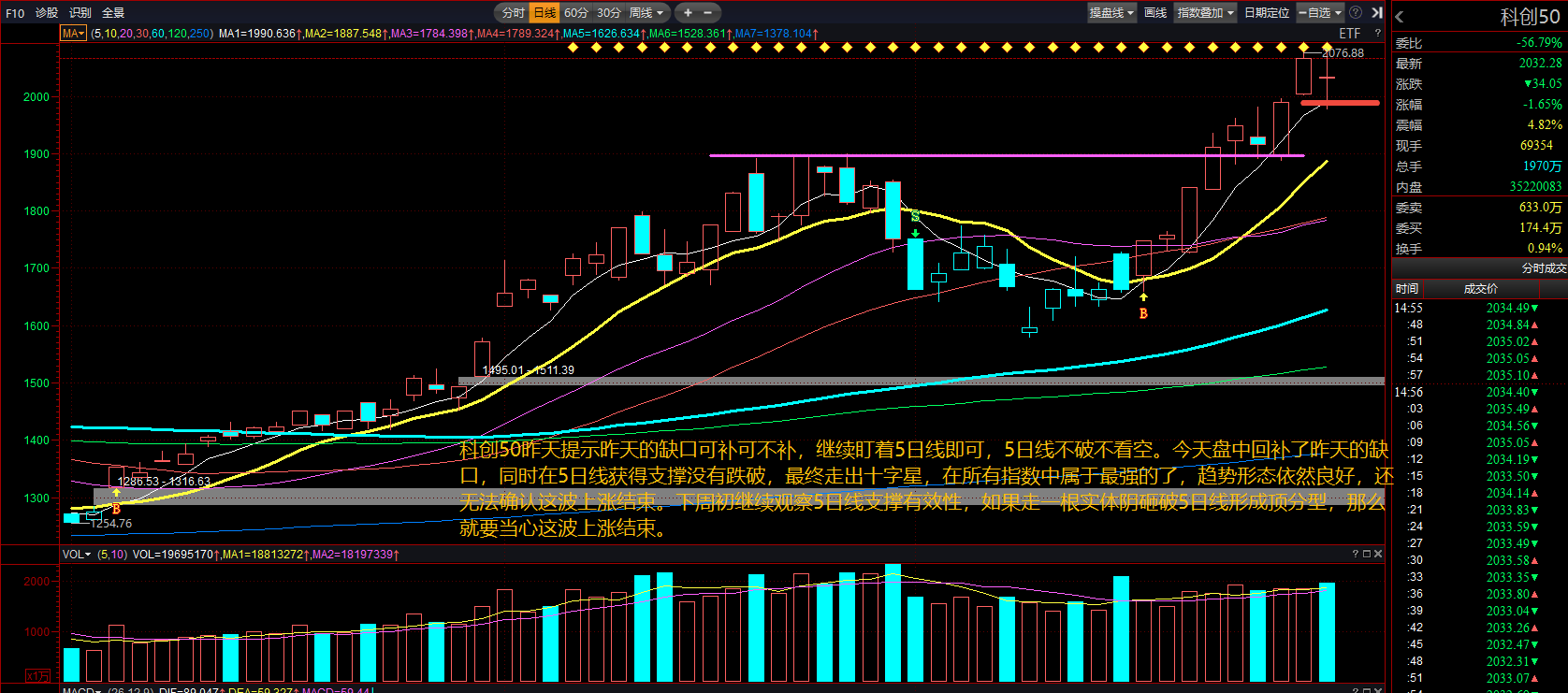
Task: Click the 涨跌 value 34.05
Action: [1543, 84]
